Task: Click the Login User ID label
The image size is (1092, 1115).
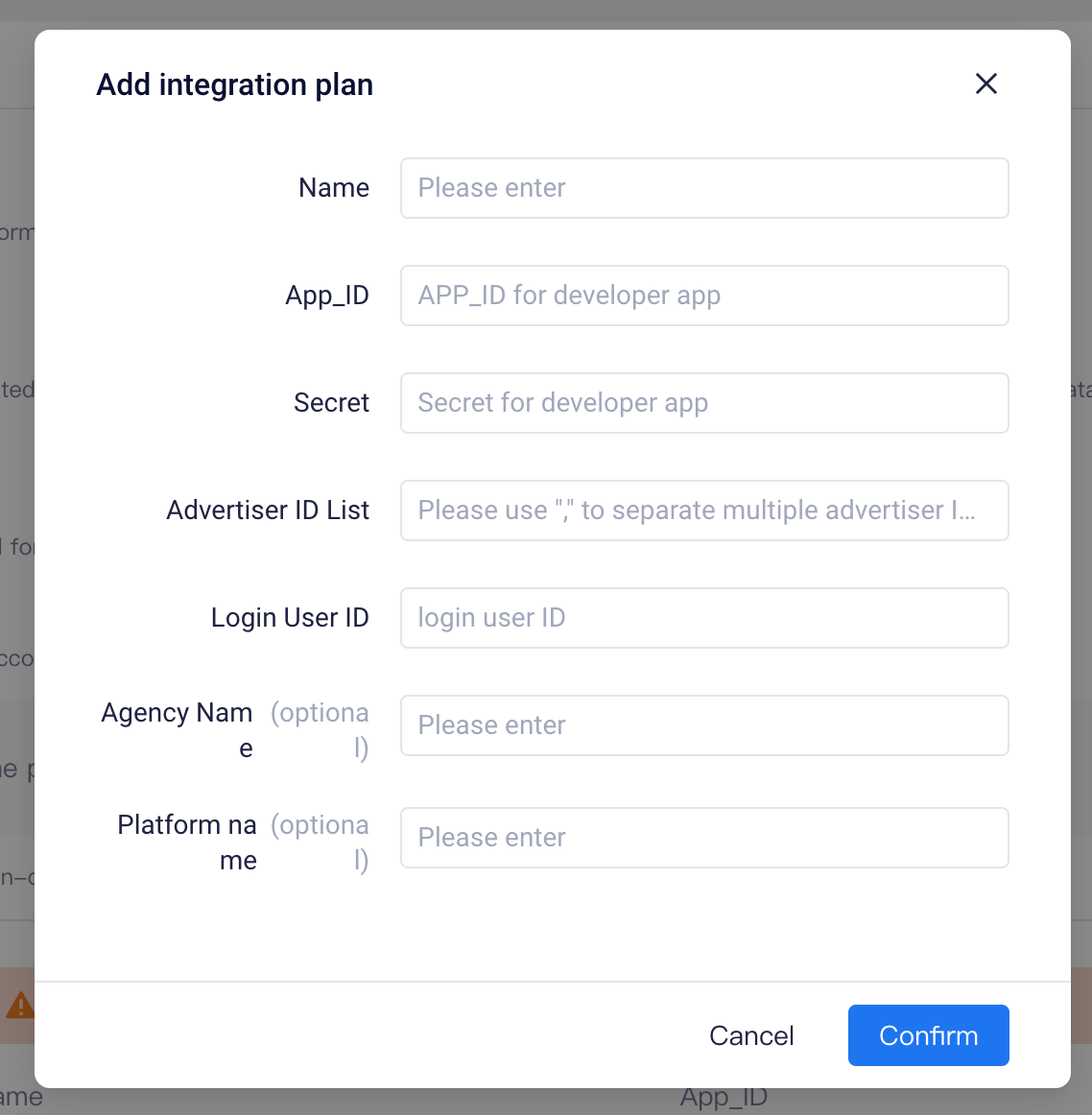Action: click(290, 618)
